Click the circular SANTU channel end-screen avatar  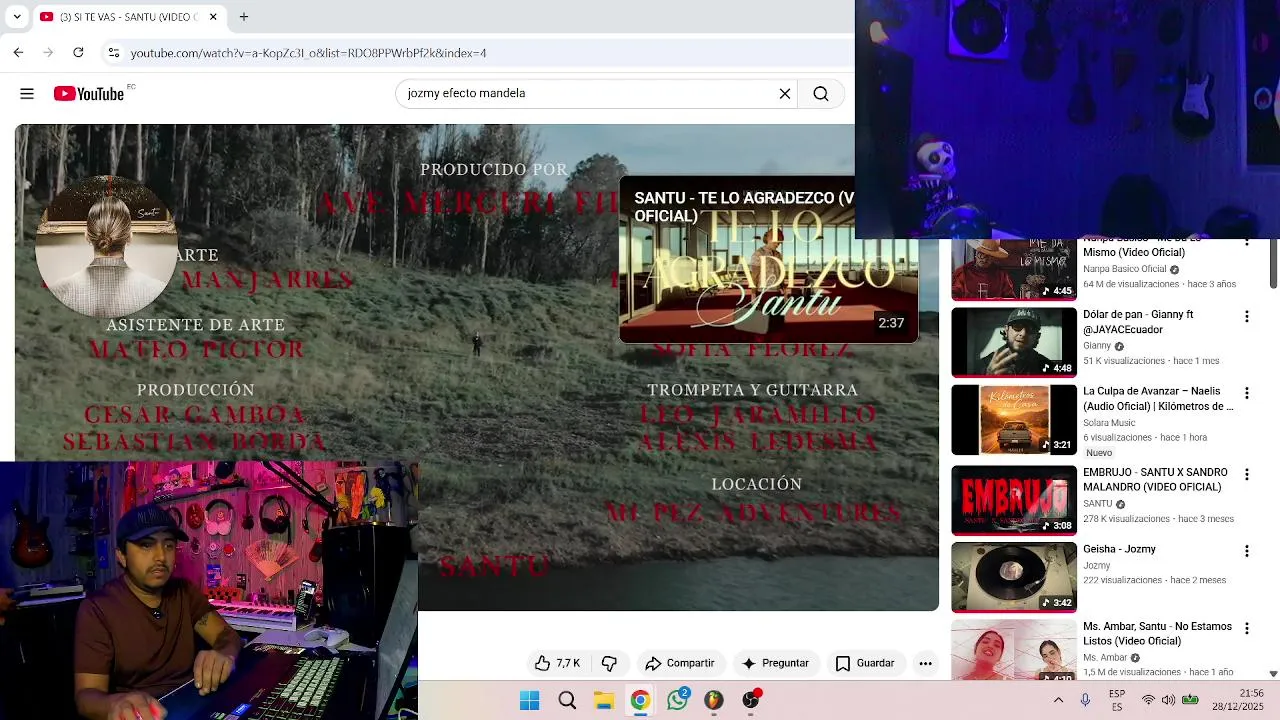106,247
